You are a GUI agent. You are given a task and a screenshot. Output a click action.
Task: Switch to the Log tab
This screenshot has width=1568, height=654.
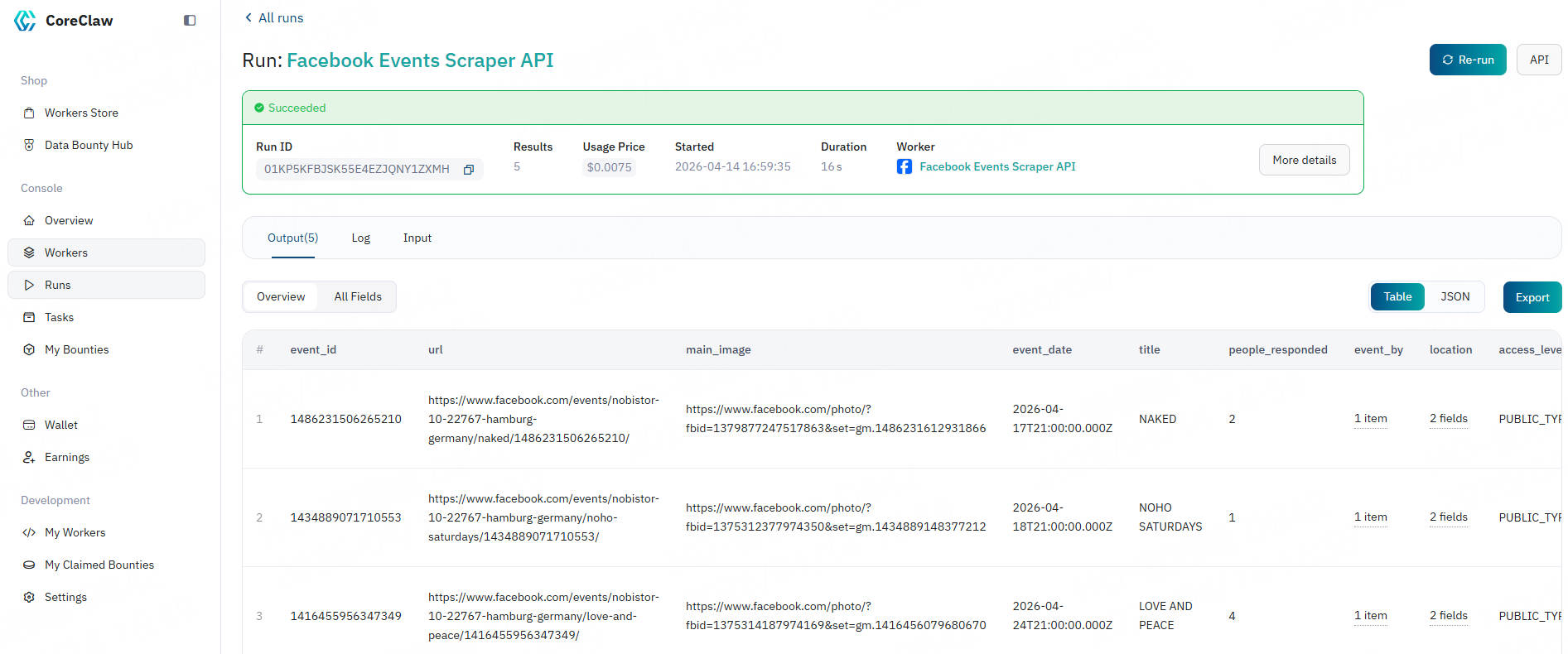pyautogui.click(x=360, y=238)
